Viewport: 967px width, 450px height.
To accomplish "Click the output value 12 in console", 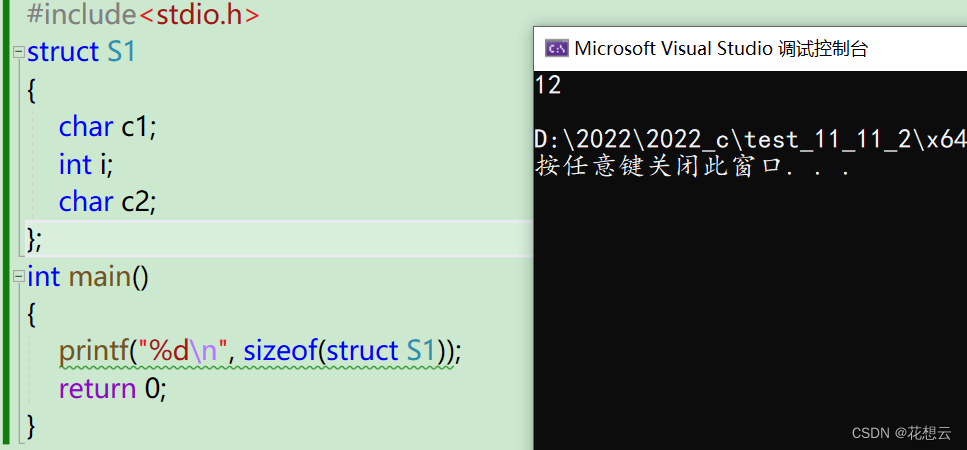I will pos(548,85).
